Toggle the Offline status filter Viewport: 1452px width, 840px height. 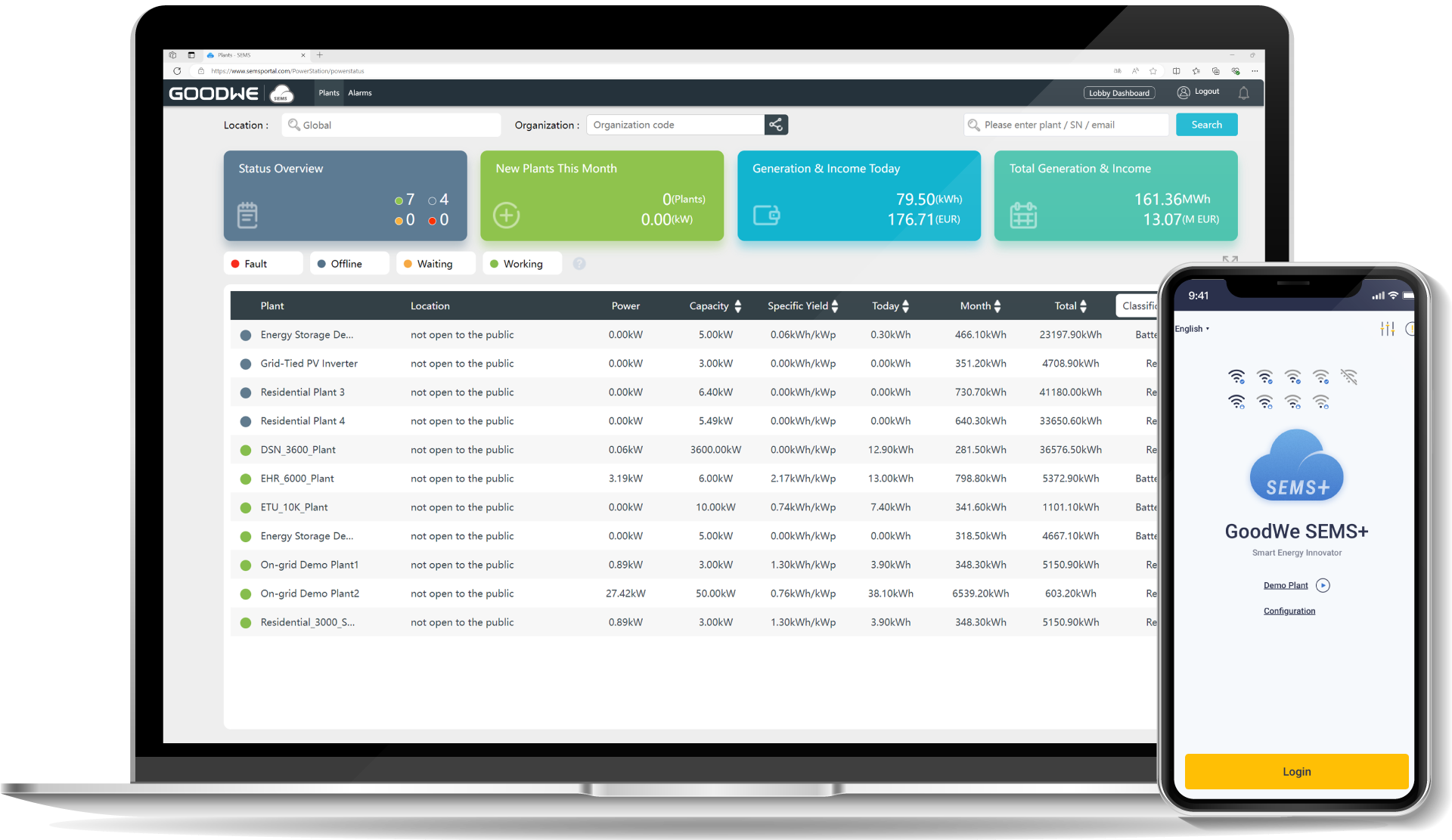(x=349, y=264)
